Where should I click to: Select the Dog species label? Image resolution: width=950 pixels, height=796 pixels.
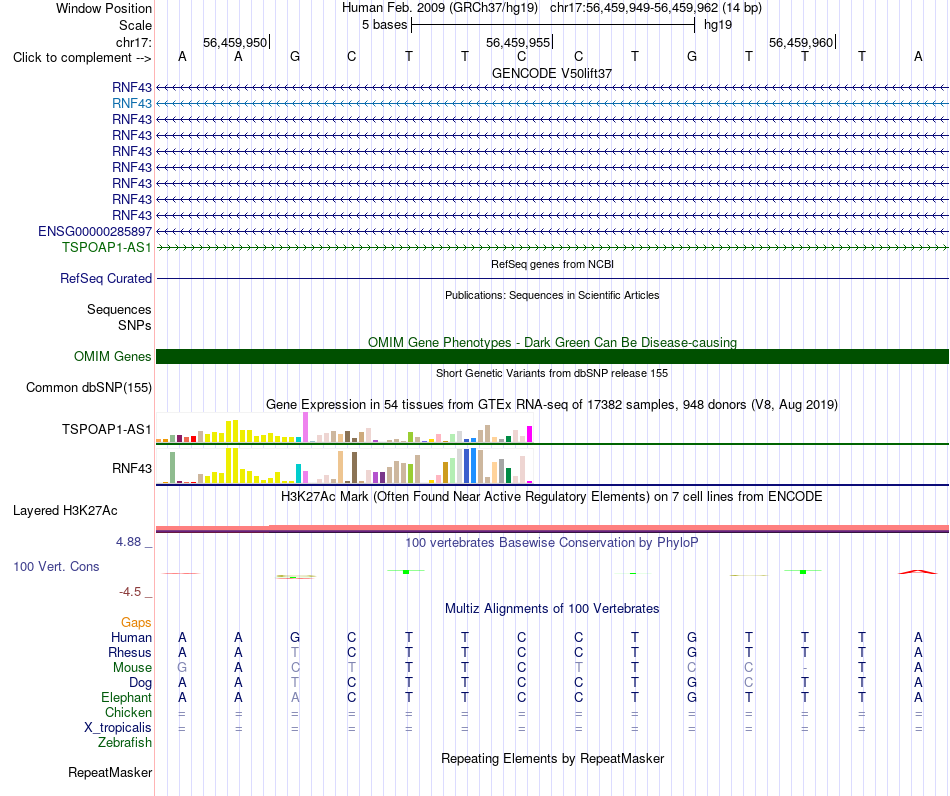click(140, 683)
